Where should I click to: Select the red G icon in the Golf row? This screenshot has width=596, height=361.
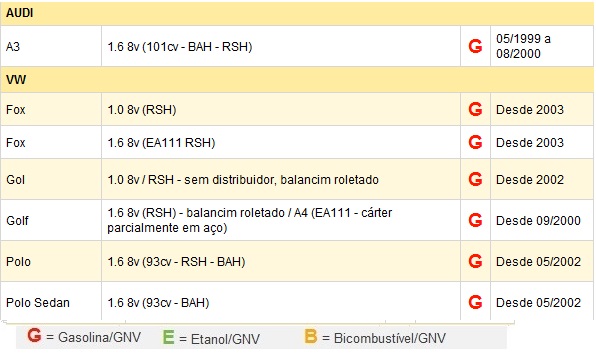click(475, 220)
